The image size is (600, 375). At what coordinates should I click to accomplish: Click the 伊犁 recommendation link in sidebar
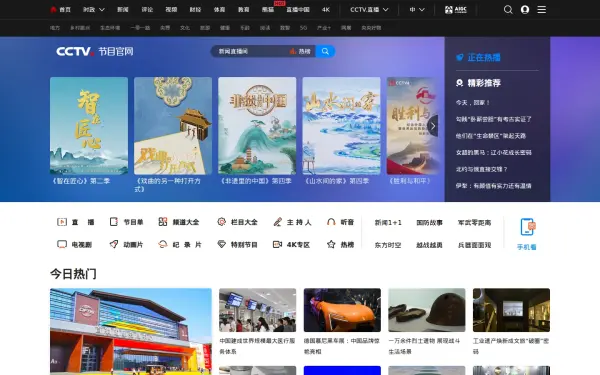pos(493,186)
